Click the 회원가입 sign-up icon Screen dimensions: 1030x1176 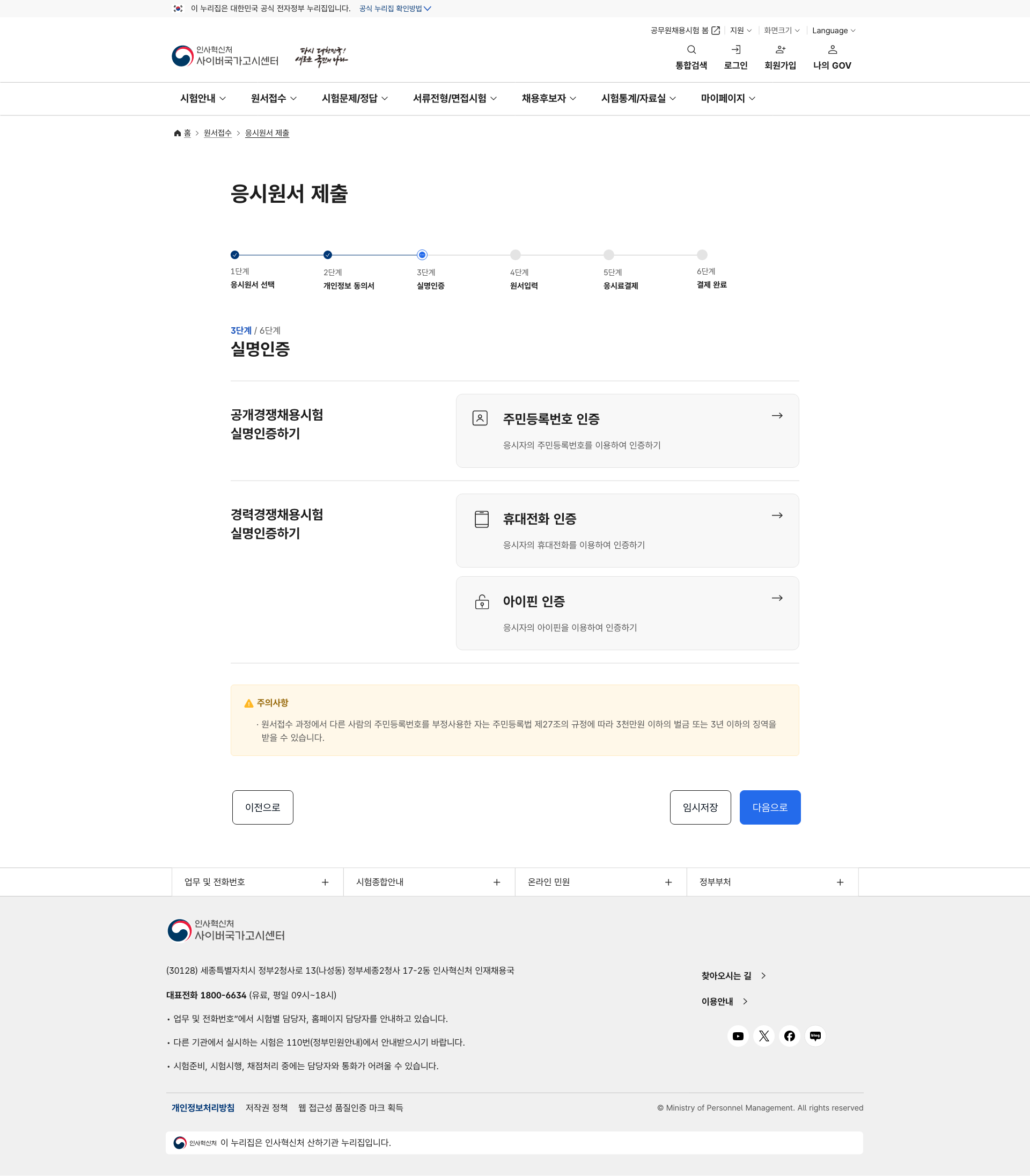coord(780,50)
